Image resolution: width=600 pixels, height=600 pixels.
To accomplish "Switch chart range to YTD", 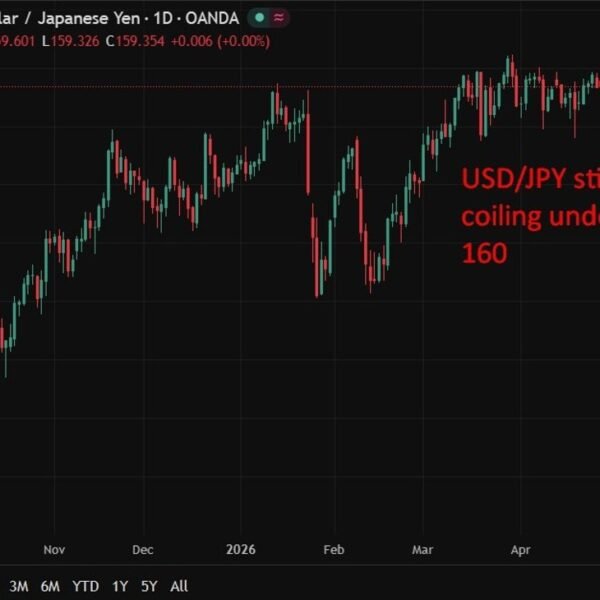I will click(86, 586).
